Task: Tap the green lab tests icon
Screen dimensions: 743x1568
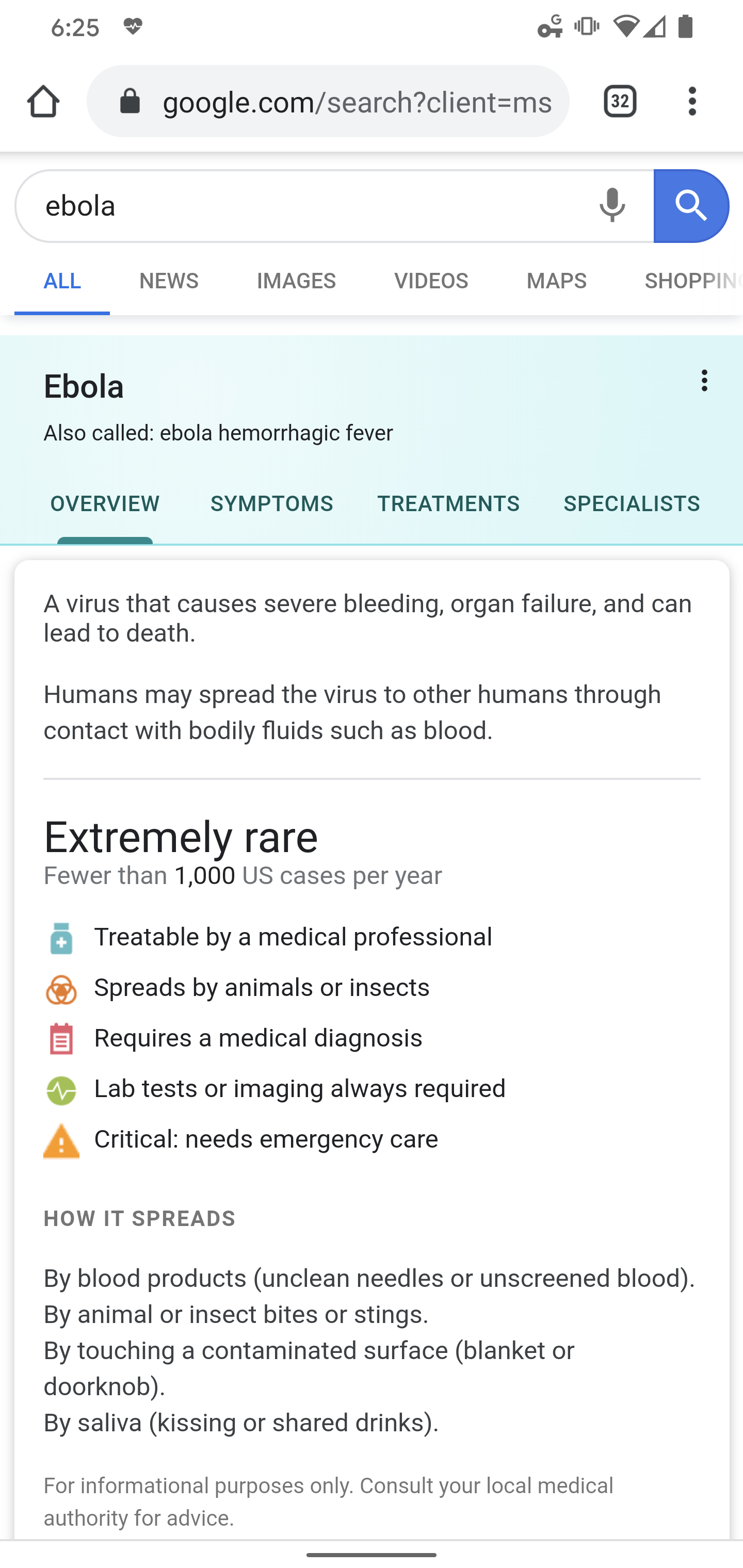Action: point(61,1089)
